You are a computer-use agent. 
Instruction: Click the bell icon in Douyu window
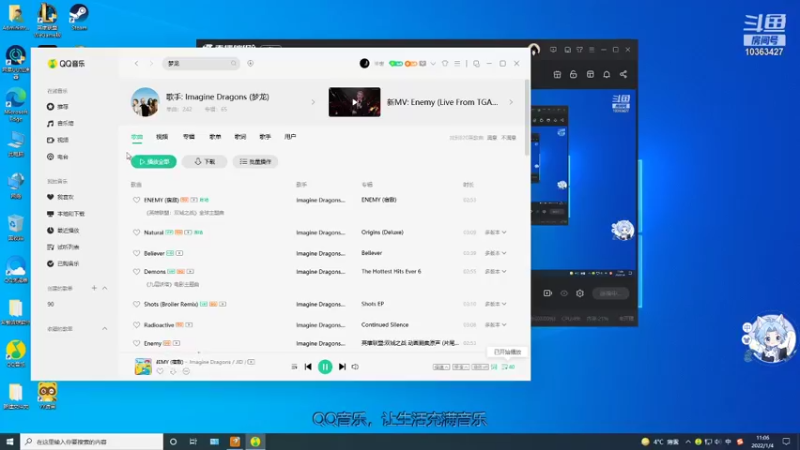(x=607, y=74)
